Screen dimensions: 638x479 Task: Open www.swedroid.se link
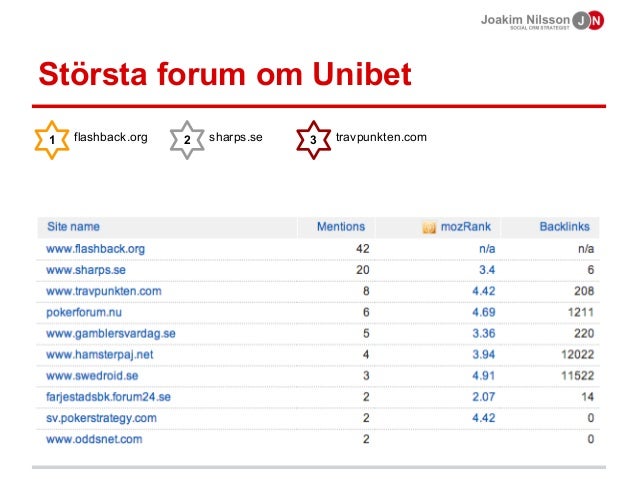(92, 376)
